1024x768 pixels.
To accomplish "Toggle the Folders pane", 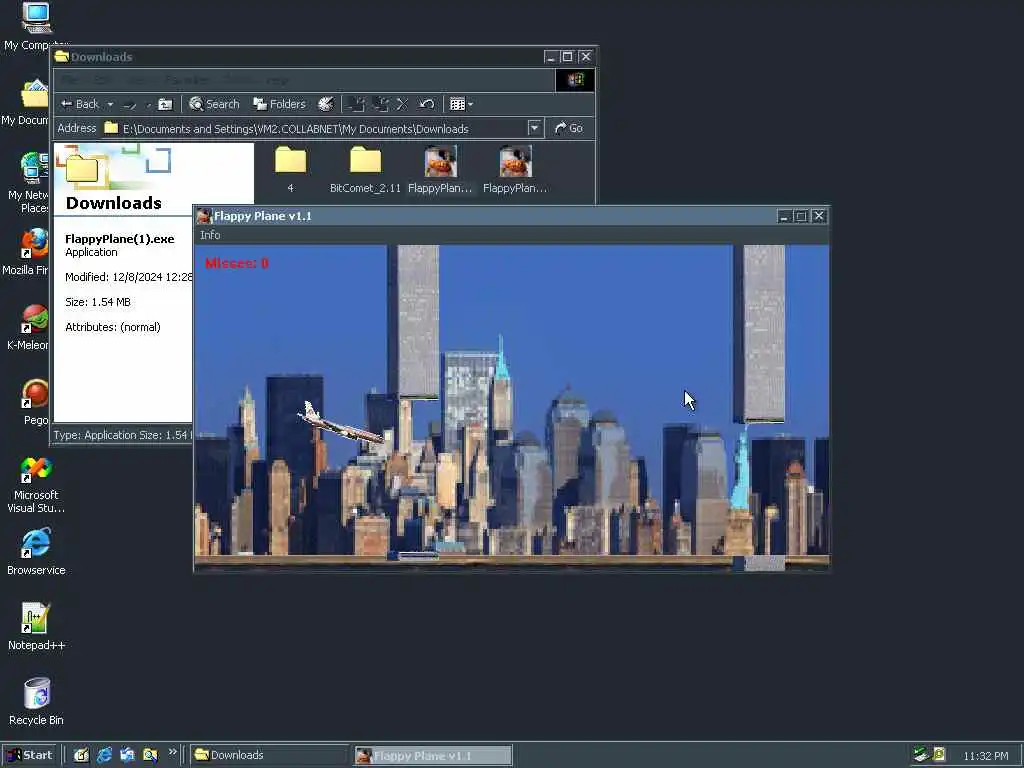I will [280, 104].
